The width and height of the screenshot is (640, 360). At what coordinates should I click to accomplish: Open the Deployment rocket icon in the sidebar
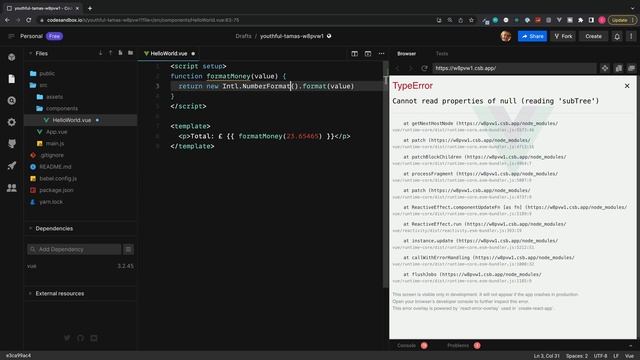point(11,166)
